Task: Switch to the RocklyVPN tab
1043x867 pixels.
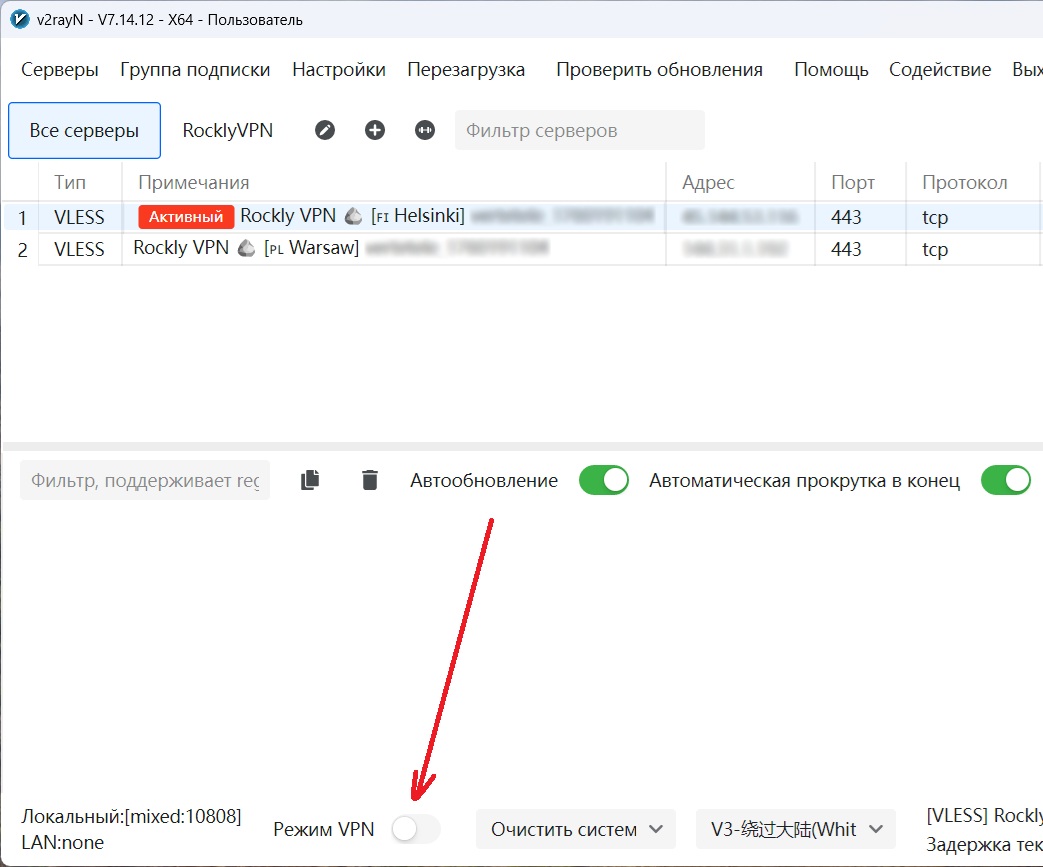Action: (228, 131)
